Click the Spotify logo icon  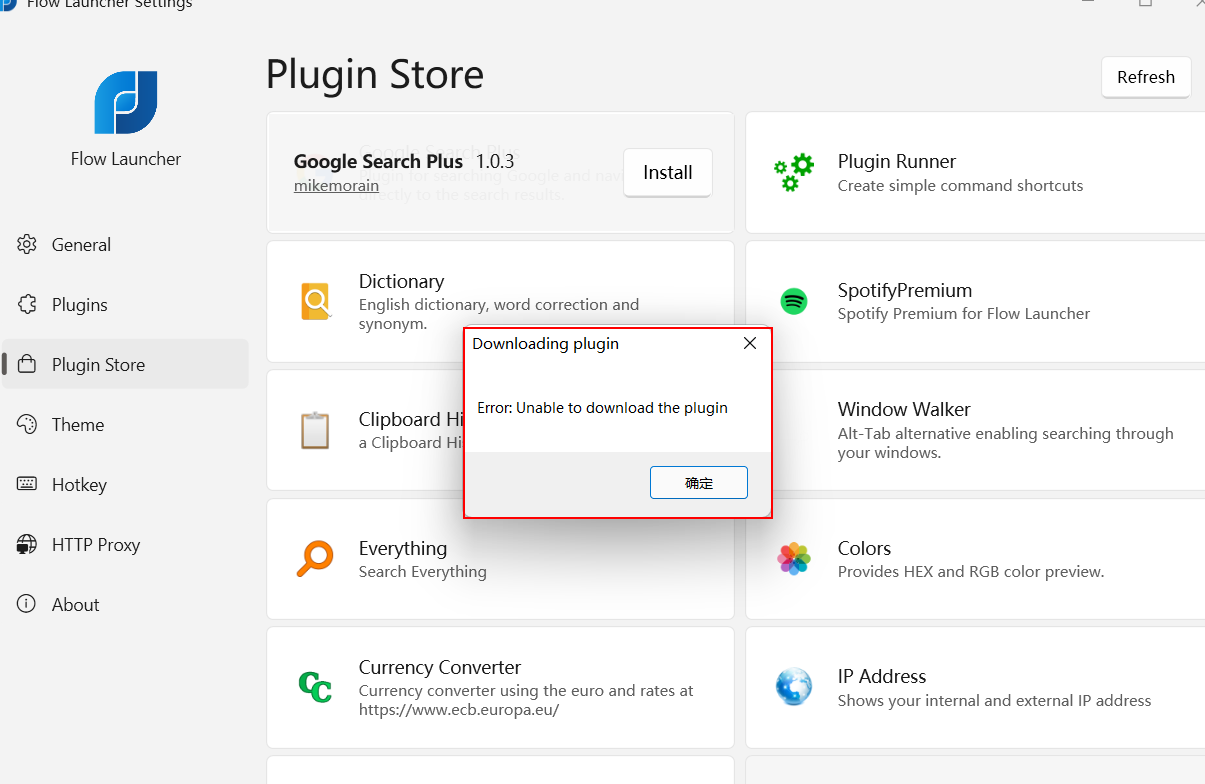[x=794, y=301]
